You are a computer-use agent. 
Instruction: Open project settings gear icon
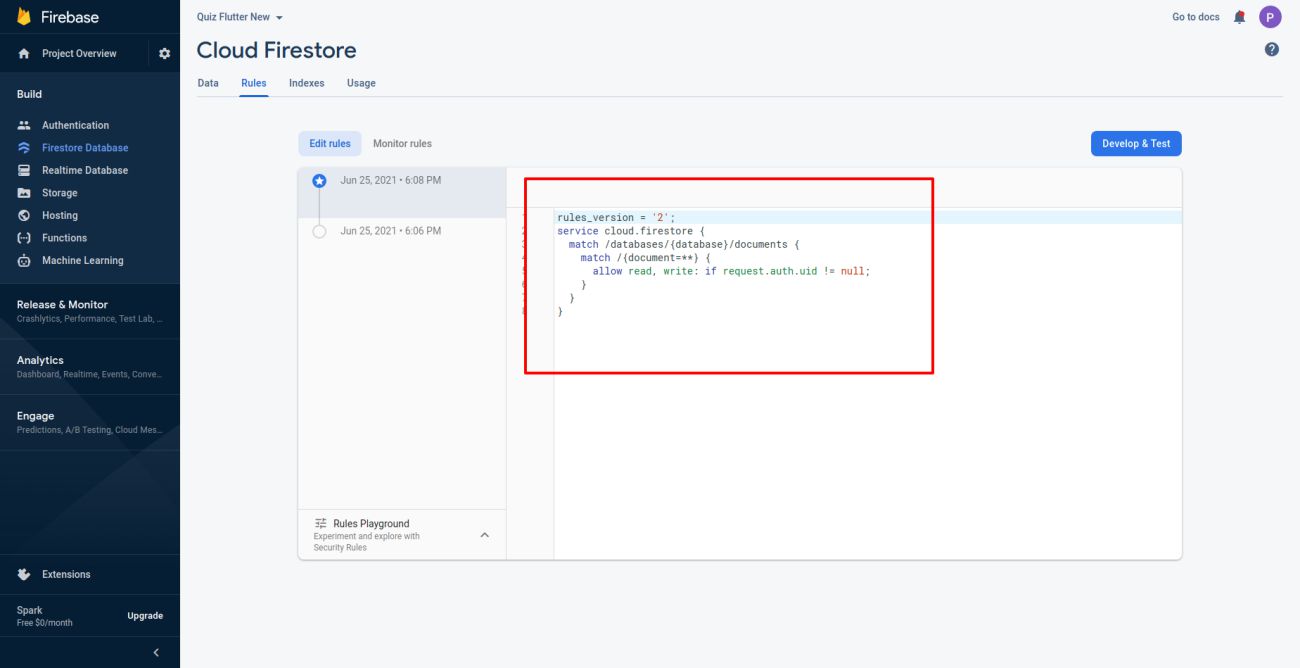click(x=165, y=54)
